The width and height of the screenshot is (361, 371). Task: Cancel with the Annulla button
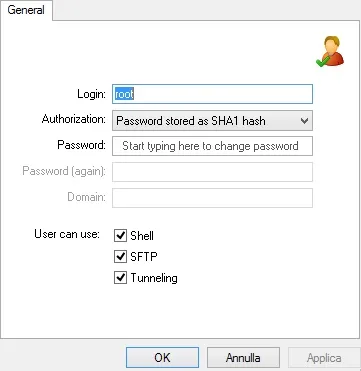pos(243,358)
